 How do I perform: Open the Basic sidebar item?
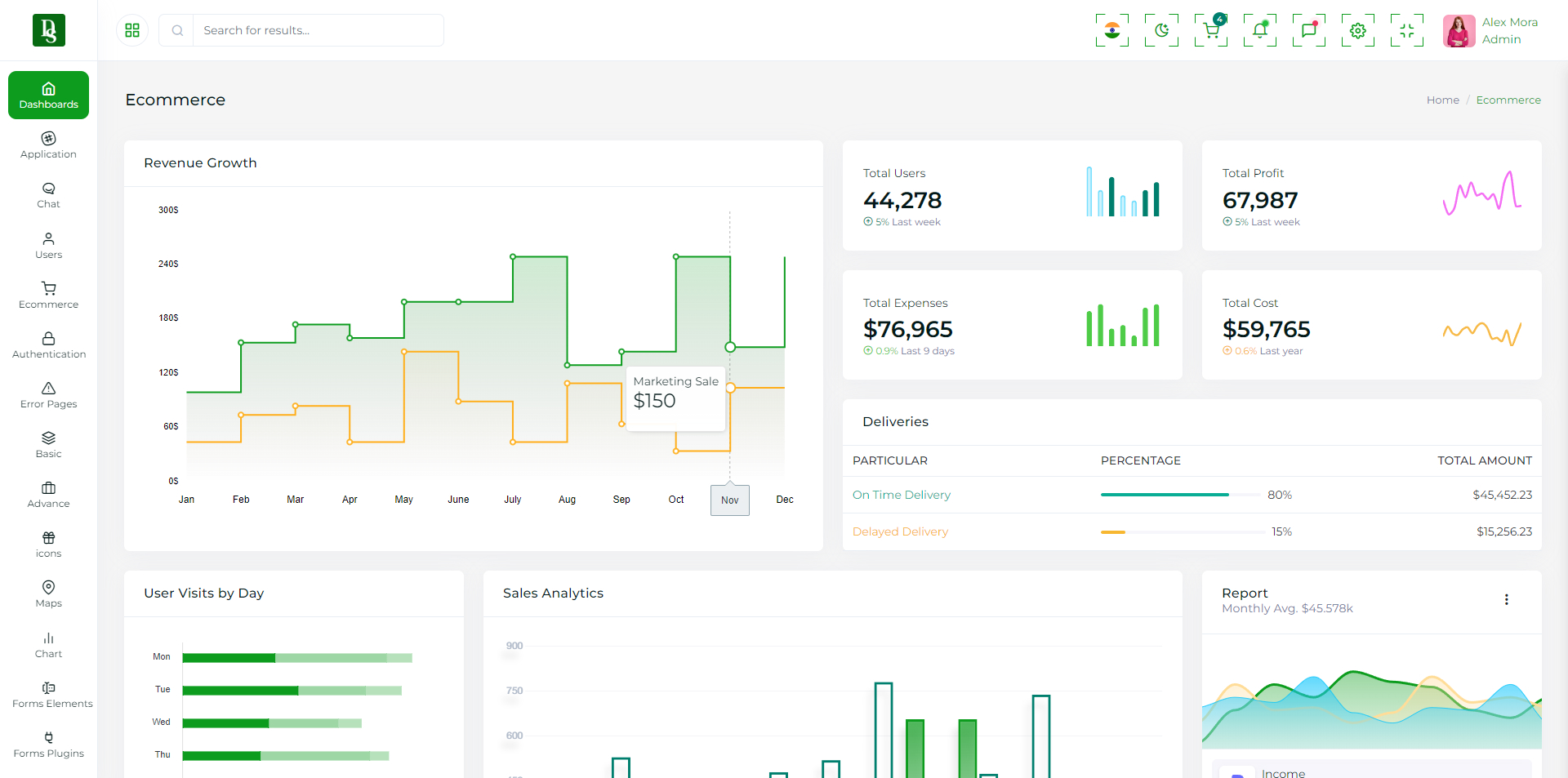pyautogui.click(x=49, y=444)
